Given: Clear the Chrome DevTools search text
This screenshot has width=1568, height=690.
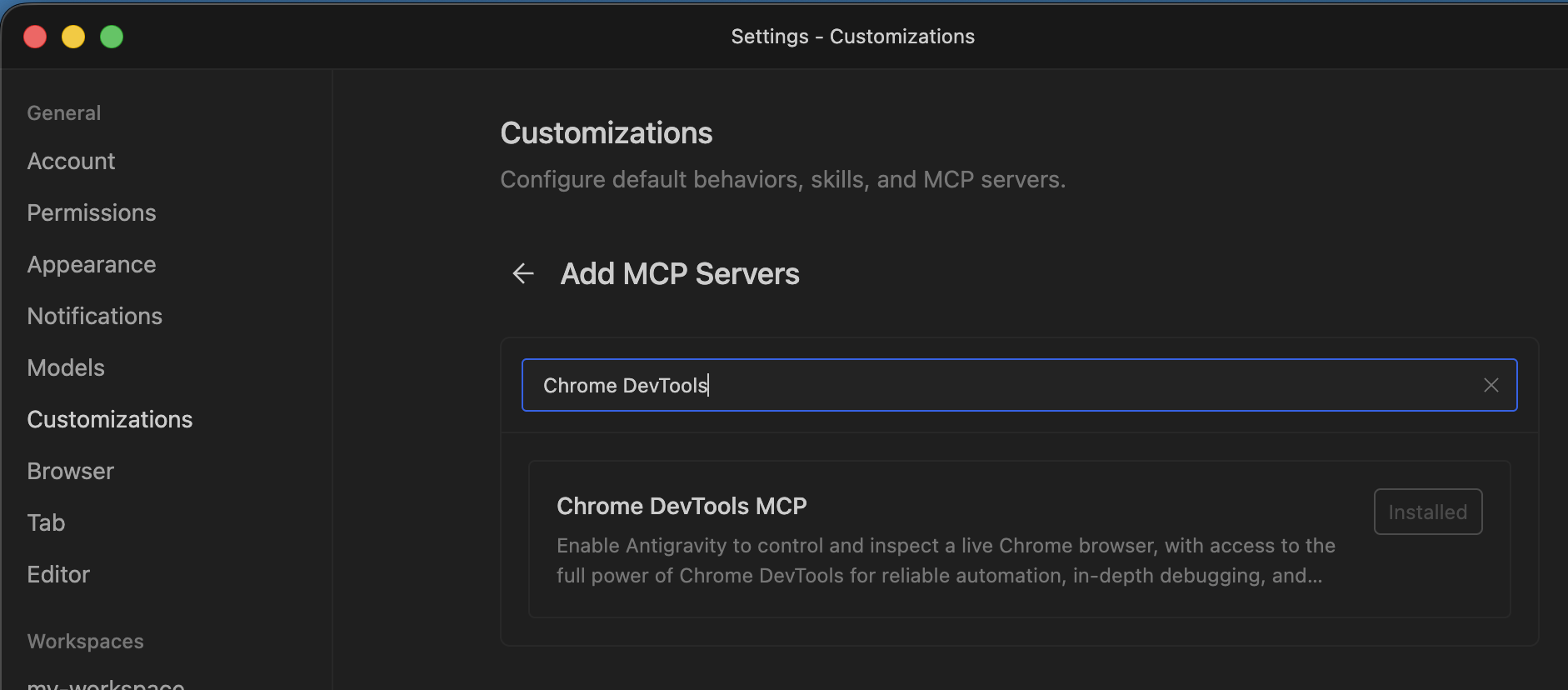Looking at the screenshot, I should coord(1491,385).
